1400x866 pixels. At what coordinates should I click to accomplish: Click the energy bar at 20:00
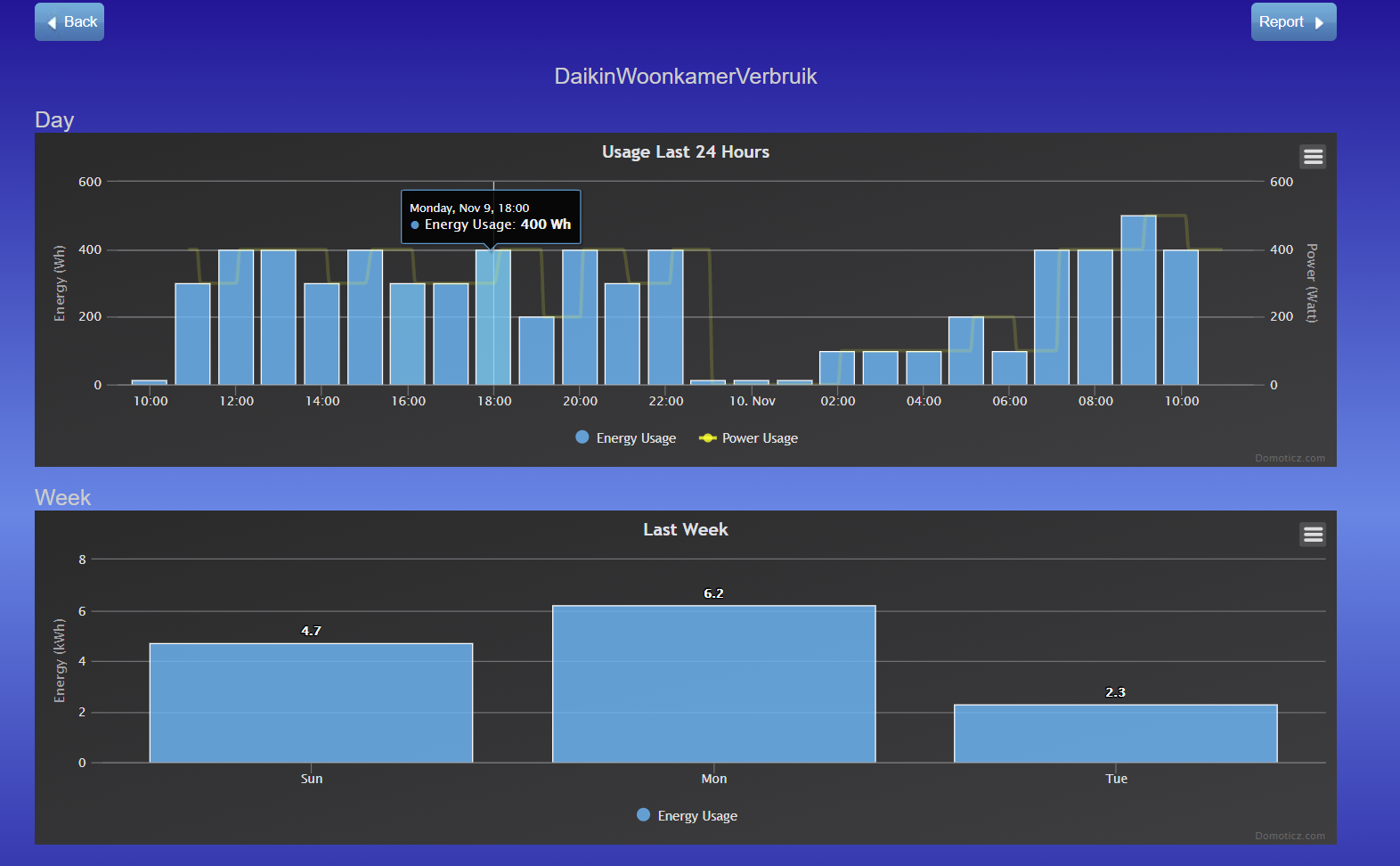point(580,317)
